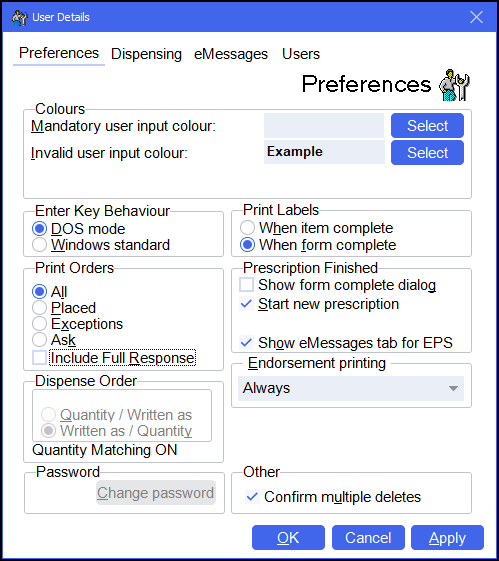Screen dimensions: 499x561
Task: Apply the preference changes
Action: pos(447,538)
